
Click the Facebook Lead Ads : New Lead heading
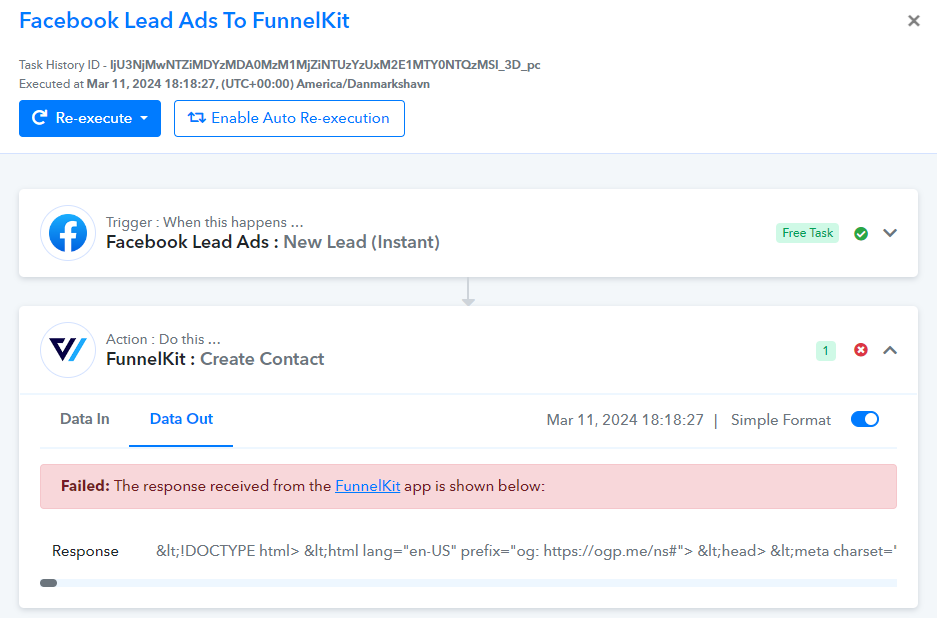click(x=272, y=242)
